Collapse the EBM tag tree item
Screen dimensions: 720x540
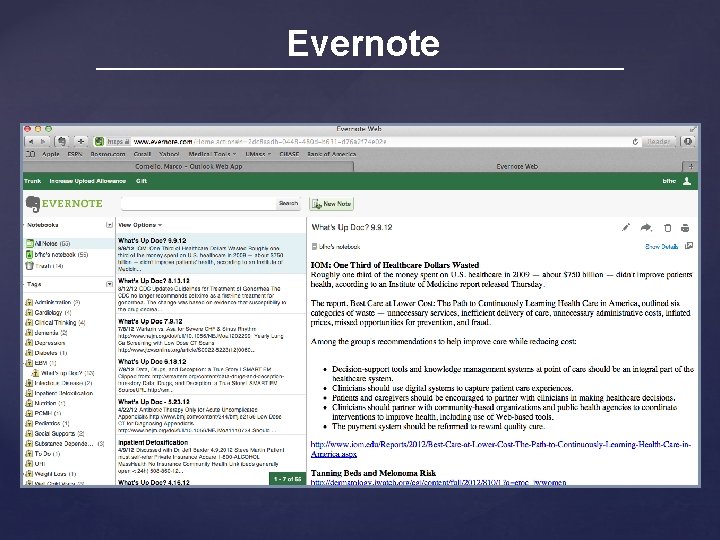tap(25, 363)
